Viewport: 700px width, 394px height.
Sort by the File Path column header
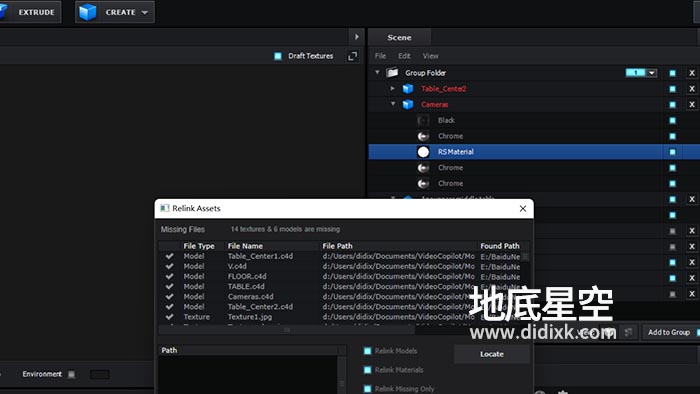[338, 246]
